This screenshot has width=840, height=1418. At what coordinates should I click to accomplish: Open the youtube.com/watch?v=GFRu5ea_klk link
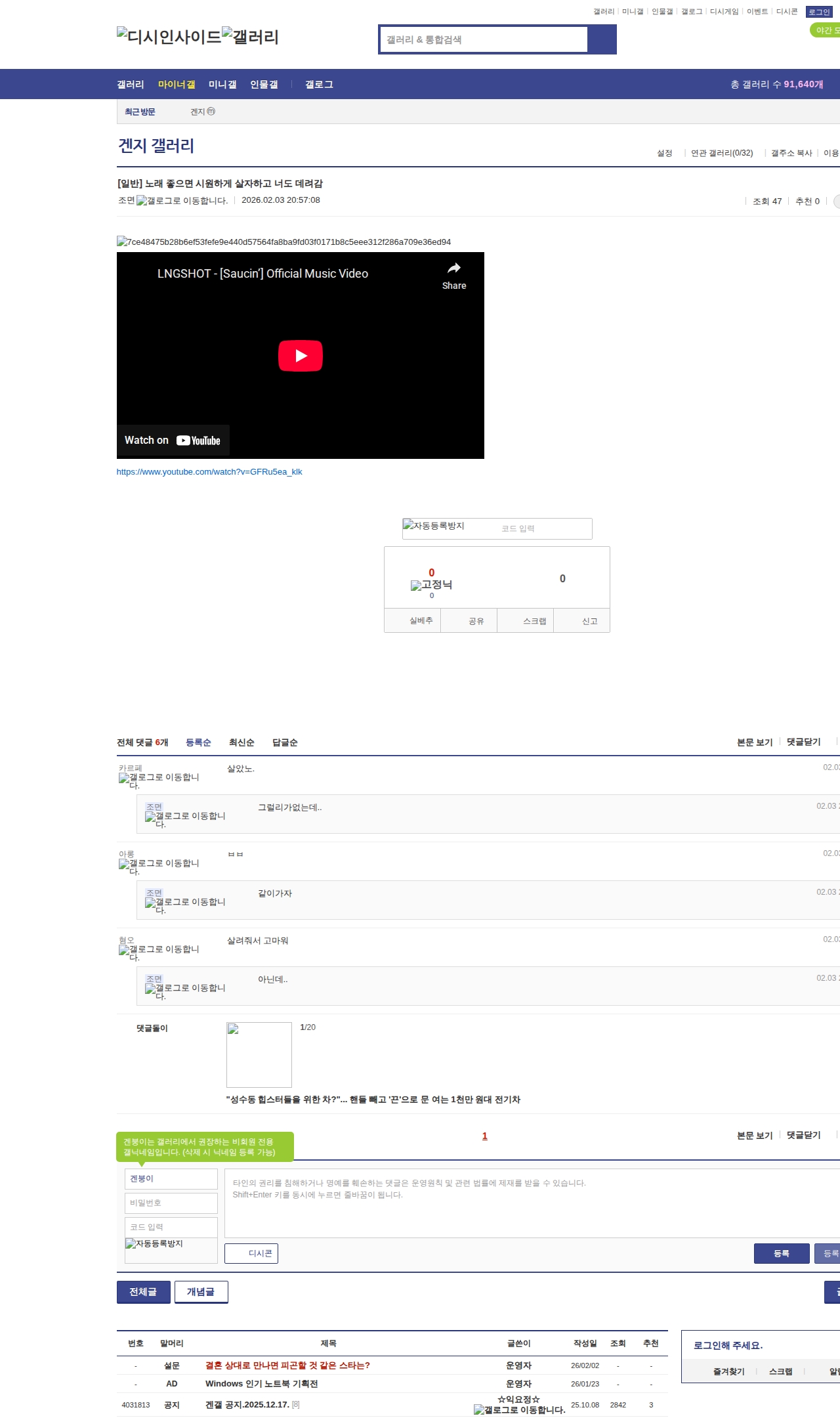(x=209, y=472)
